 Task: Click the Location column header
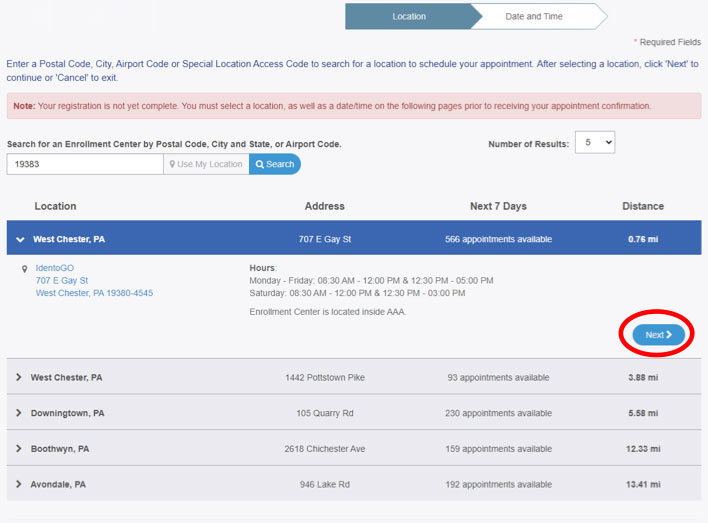pyautogui.click(x=55, y=206)
